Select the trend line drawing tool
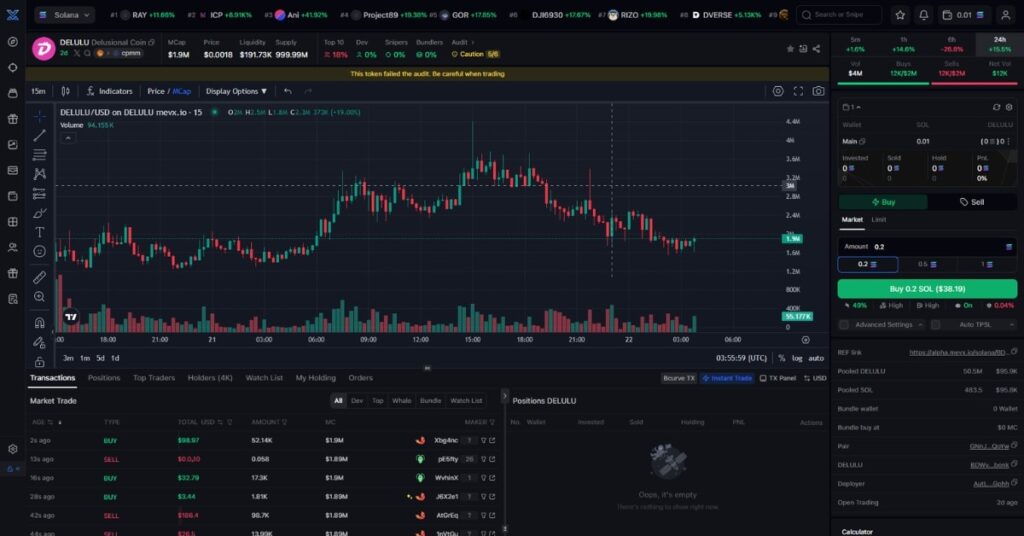Screen dimensions: 1024x536 (39, 135)
